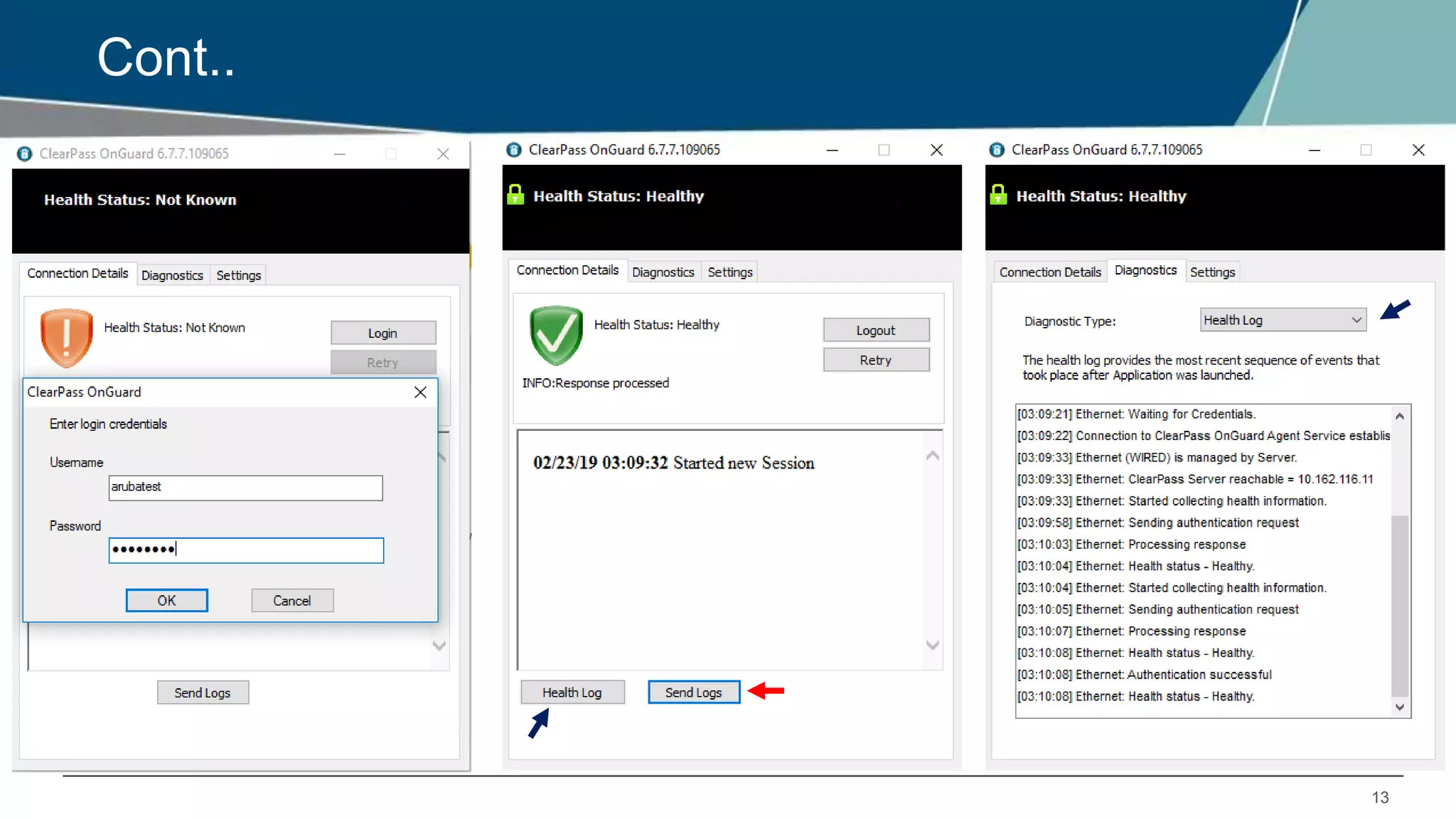Click Retry button in middle window
The width and height of the screenshot is (1456, 819).
(x=876, y=360)
